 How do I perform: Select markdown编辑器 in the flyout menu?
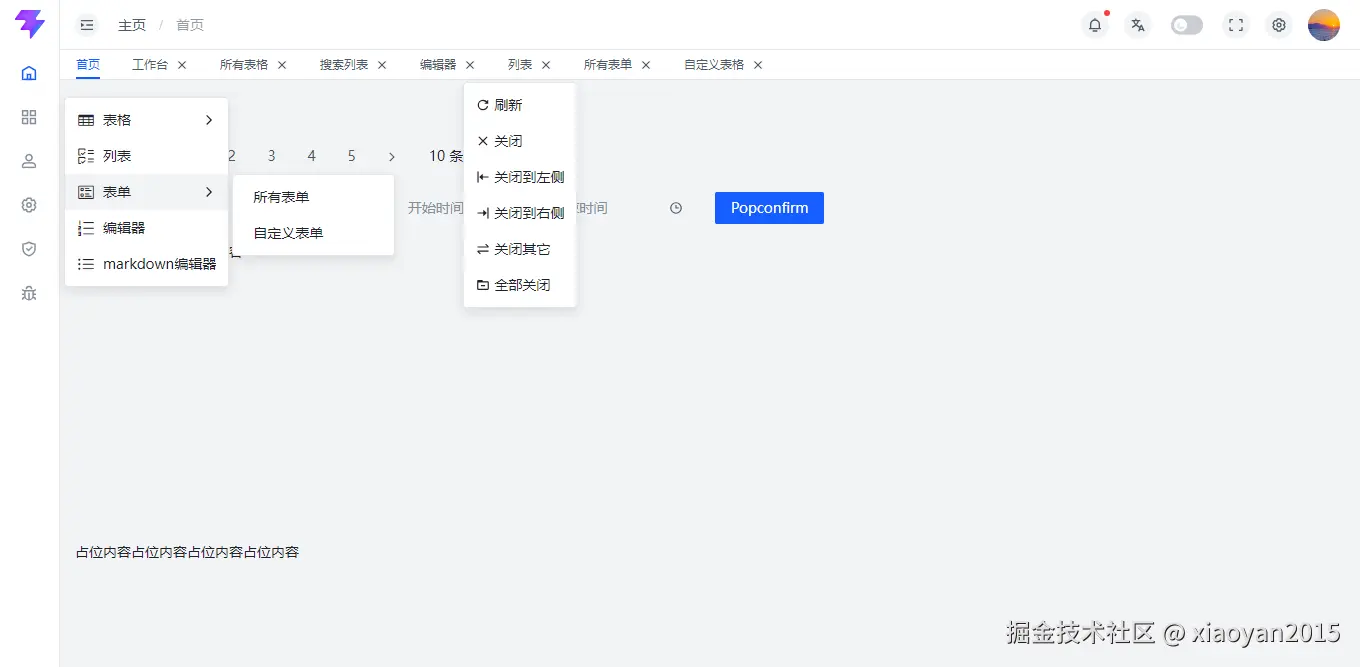(147, 264)
